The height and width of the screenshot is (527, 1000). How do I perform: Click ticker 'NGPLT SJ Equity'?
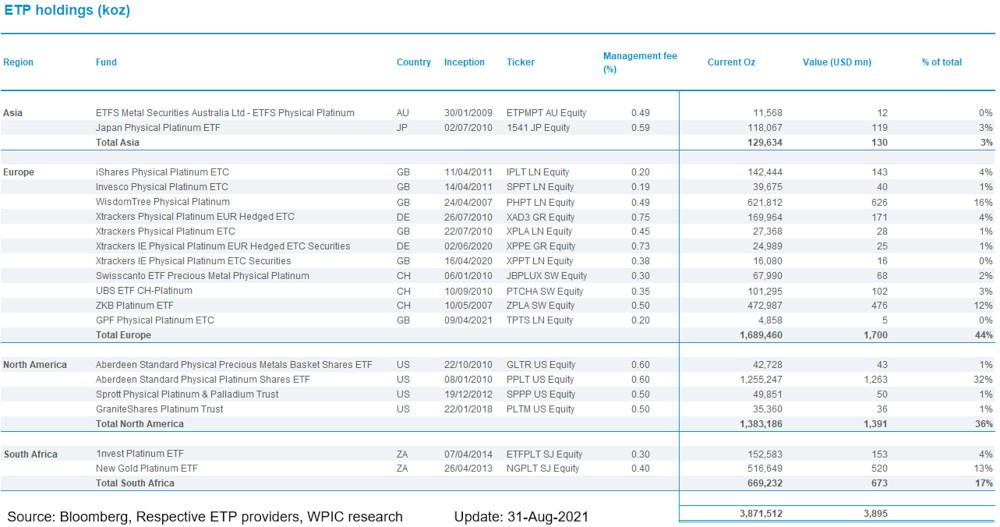point(543,468)
